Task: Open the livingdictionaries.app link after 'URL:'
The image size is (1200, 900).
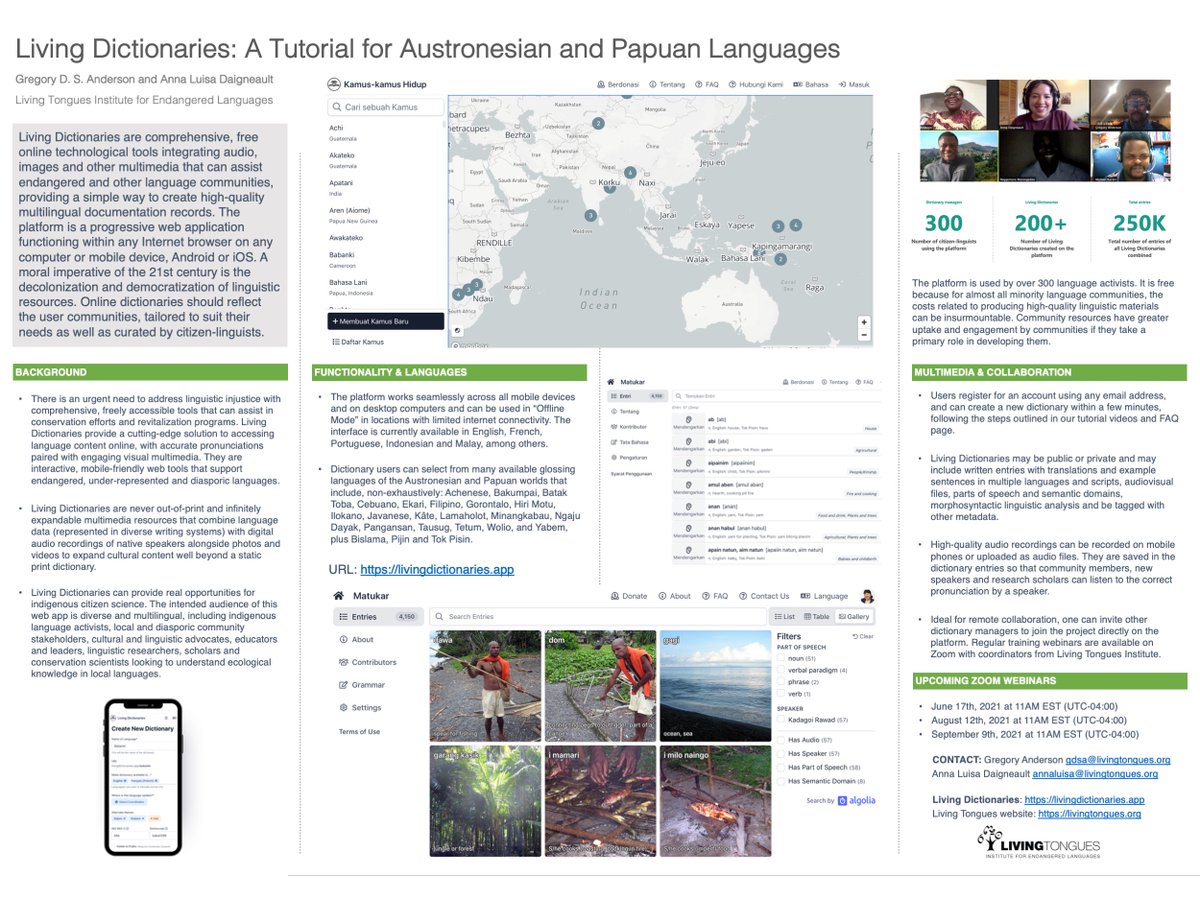Action: [437, 569]
